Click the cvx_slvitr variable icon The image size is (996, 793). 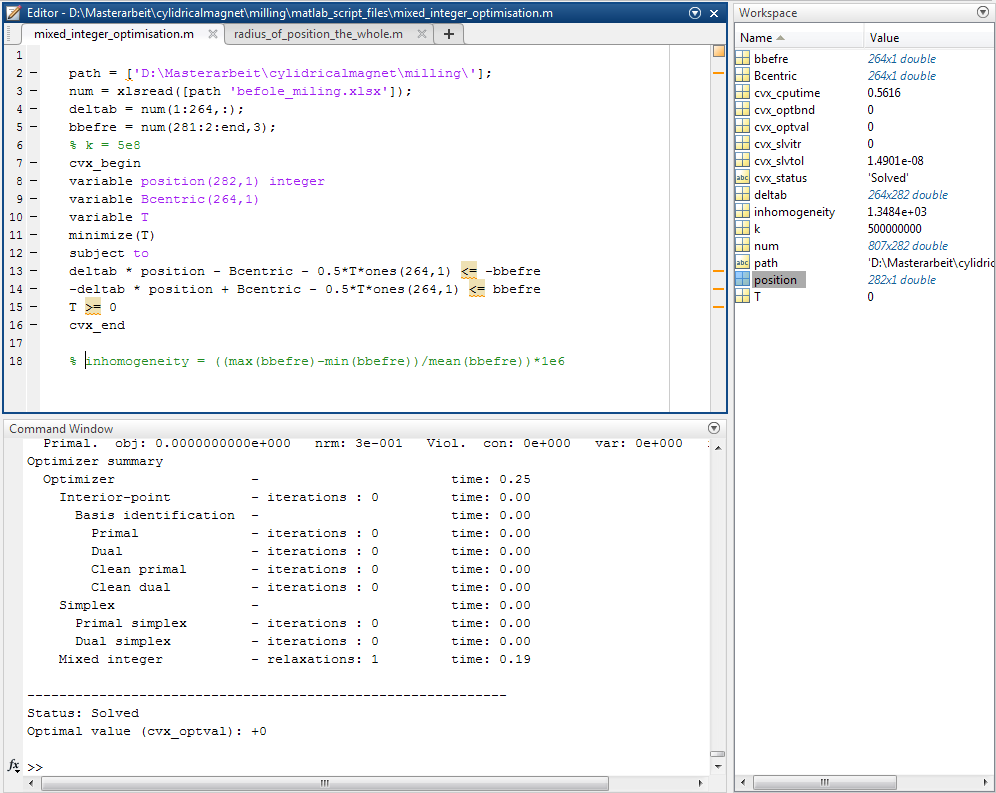(x=743, y=144)
